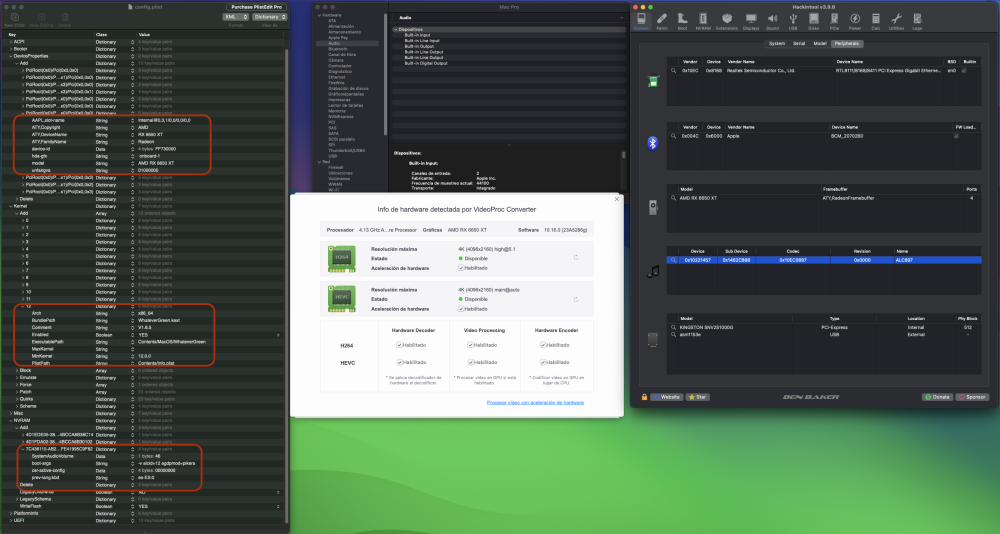
Task: Click the Delete trash icon in PlistEdit Pro
Action: click(x=65, y=17)
